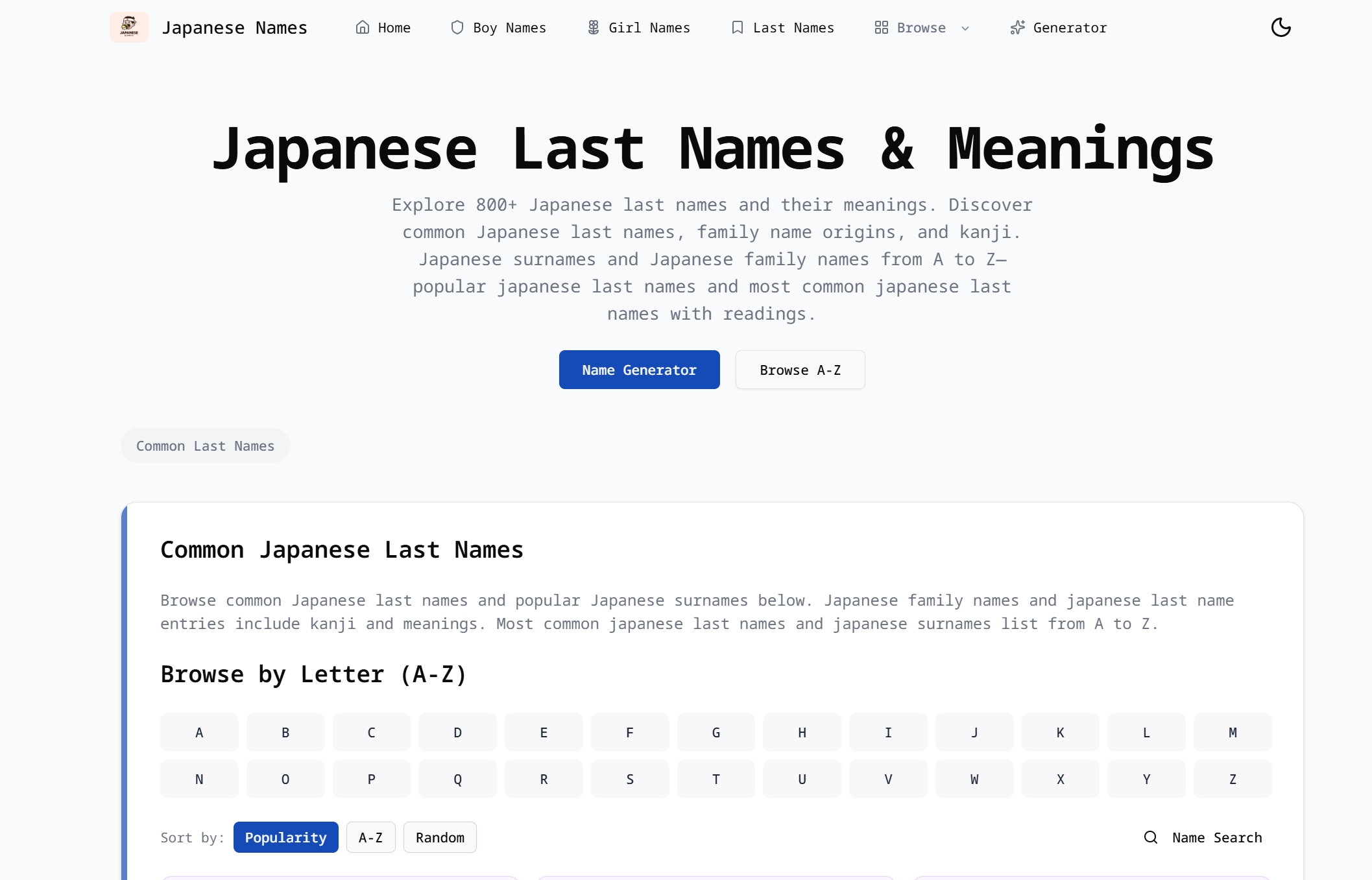Click the icon beside Girl Names

(x=593, y=27)
